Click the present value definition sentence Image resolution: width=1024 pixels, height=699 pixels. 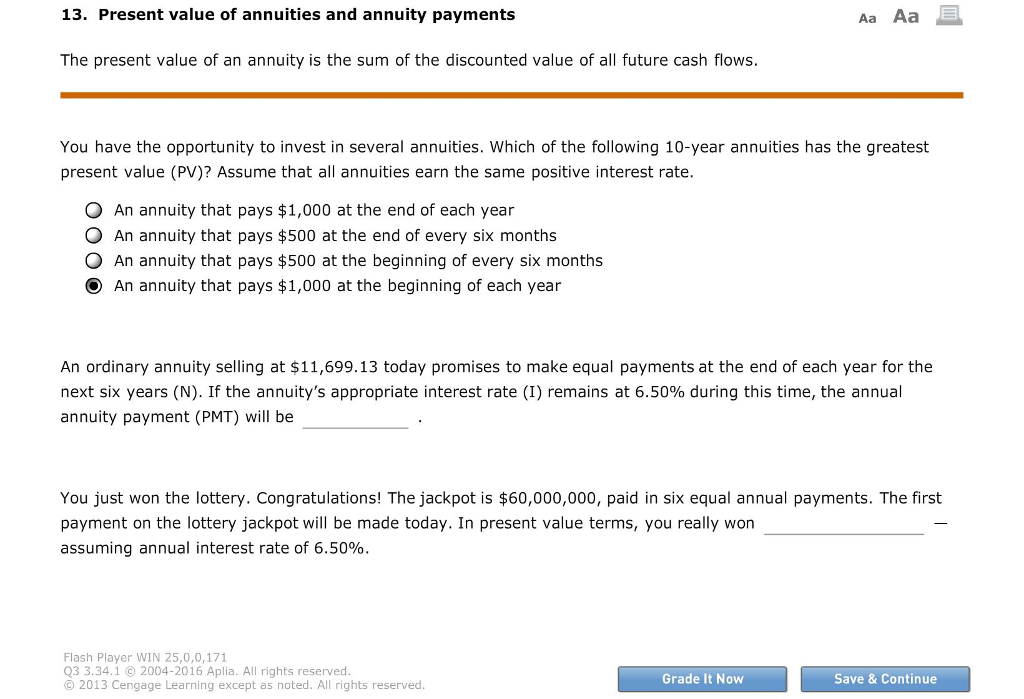point(408,60)
